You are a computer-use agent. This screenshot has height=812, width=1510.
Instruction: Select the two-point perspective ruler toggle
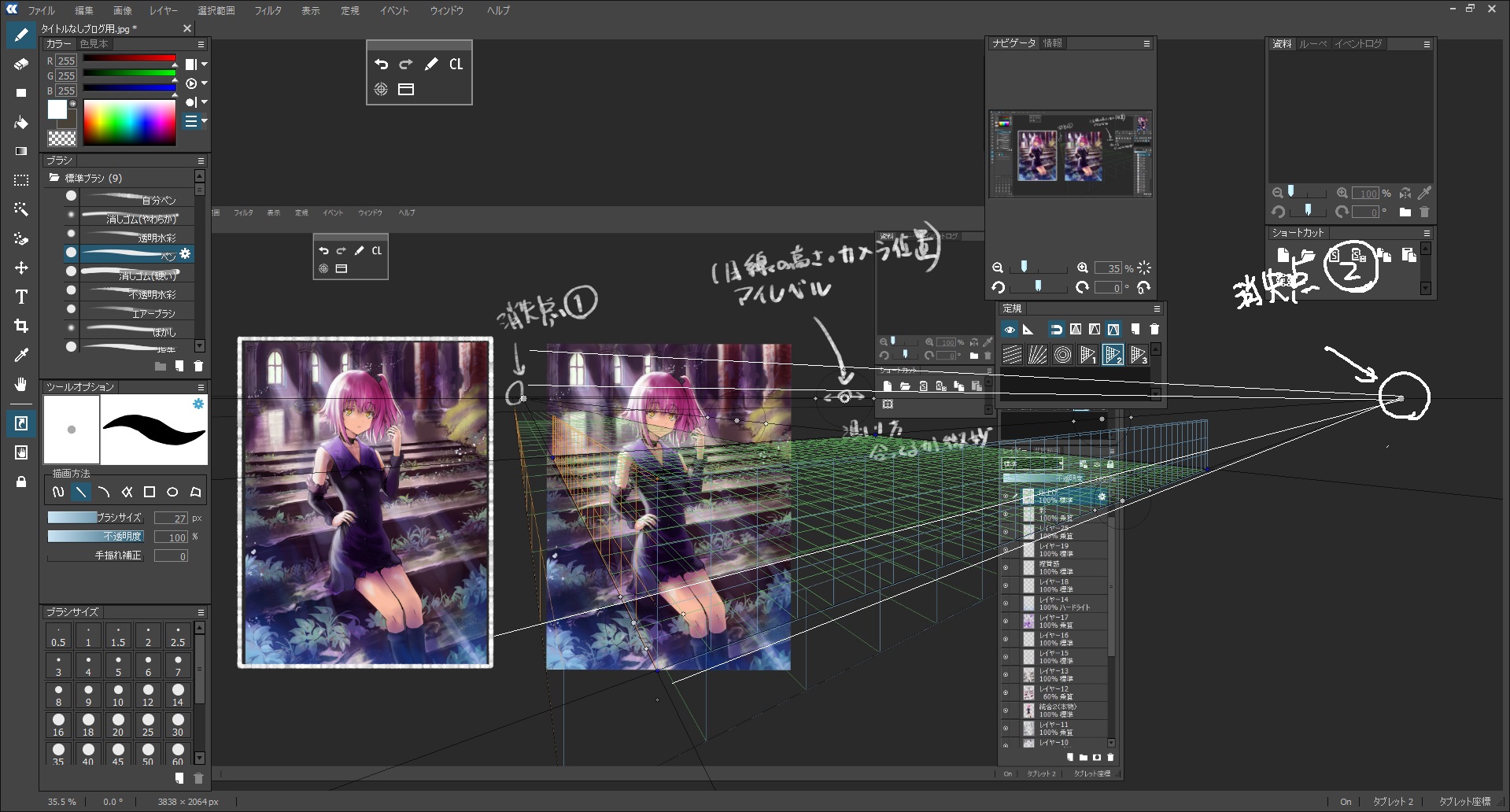coord(1113,355)
